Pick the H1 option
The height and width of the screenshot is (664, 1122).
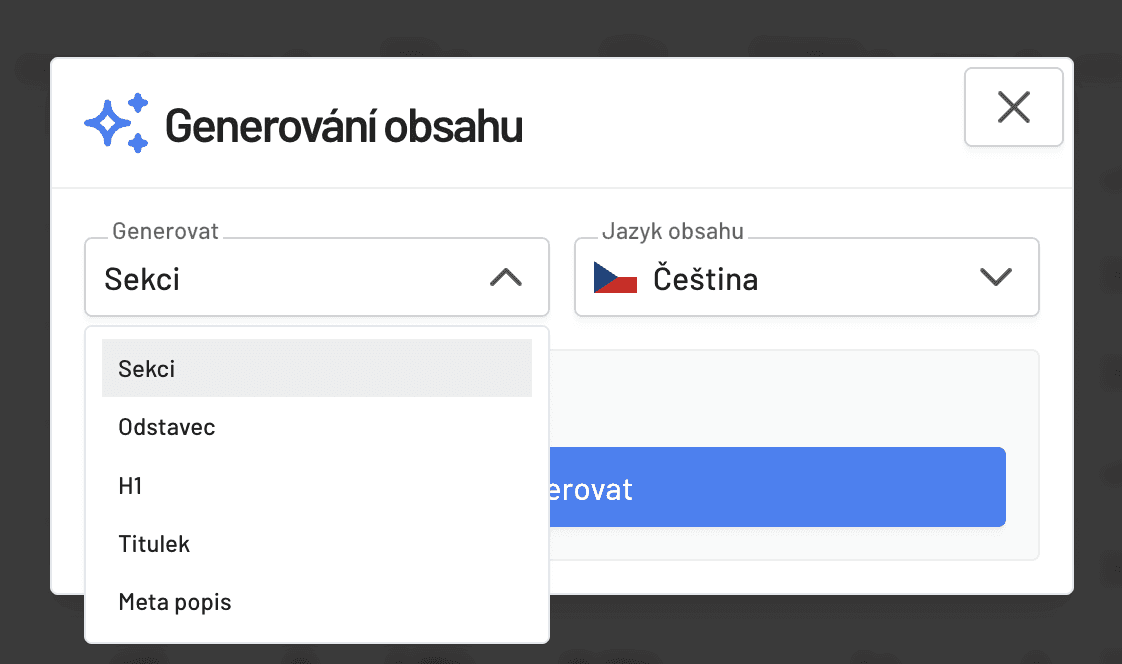[x=317, y=486]
